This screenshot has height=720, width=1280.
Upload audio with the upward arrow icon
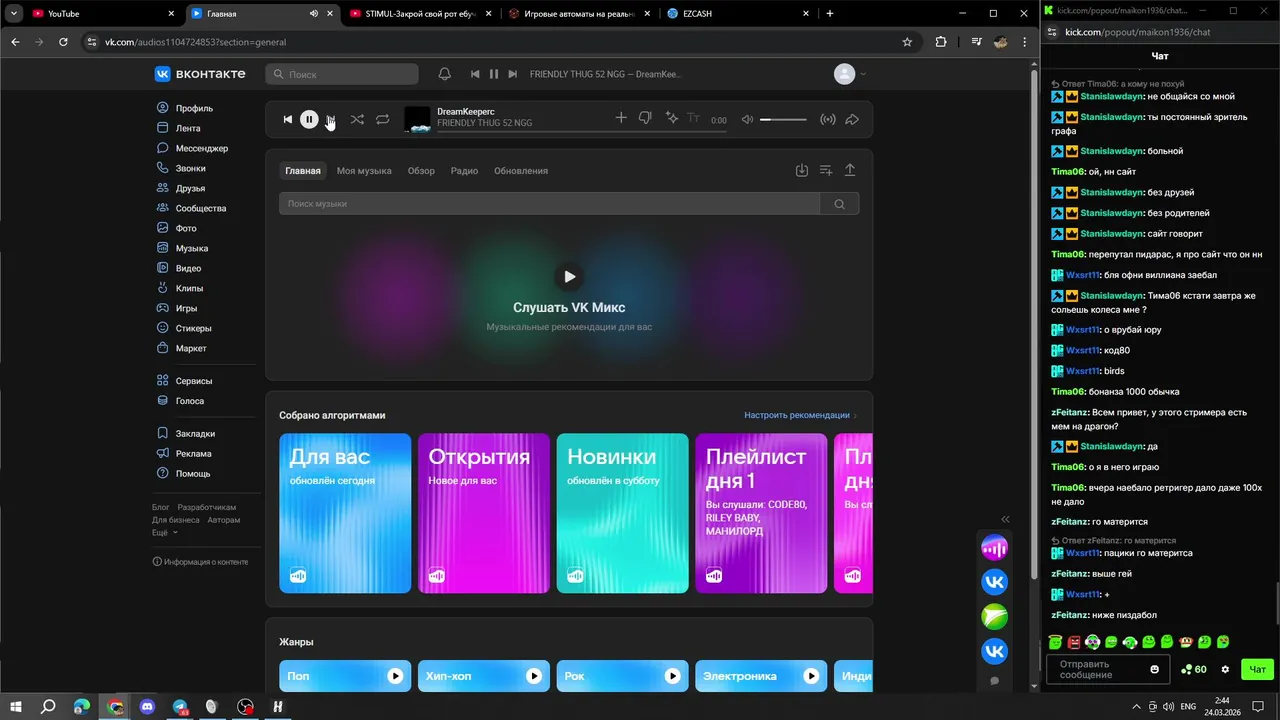(850, 171)
